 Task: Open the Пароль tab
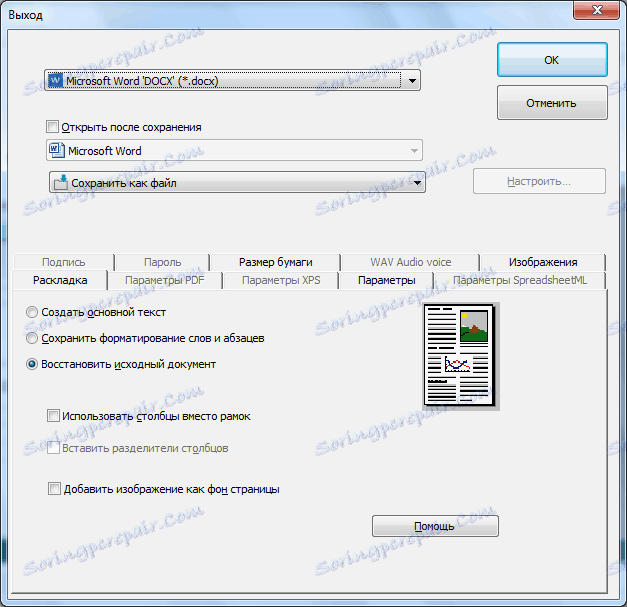point(162,262)
